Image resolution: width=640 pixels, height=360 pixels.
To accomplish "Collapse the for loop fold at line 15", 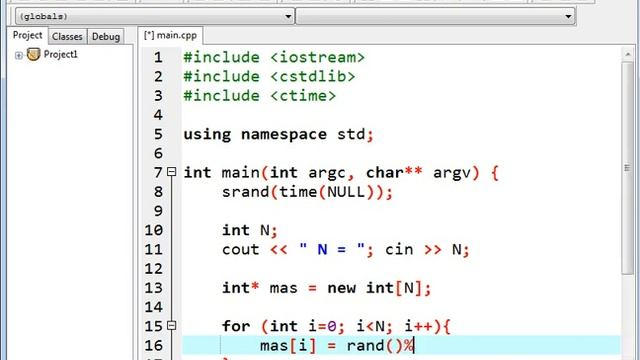I will (172, 325).
